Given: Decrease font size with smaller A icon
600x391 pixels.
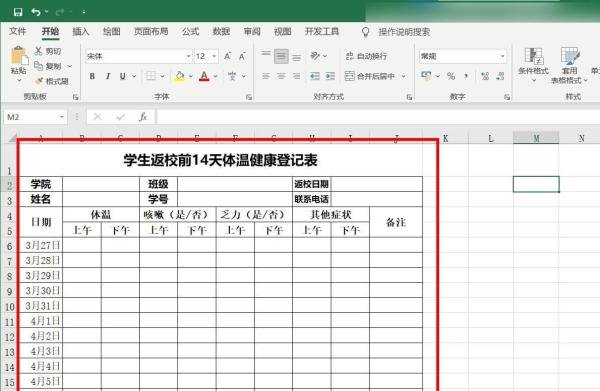Looking at the screenshot, I should [x=242, y=56].
